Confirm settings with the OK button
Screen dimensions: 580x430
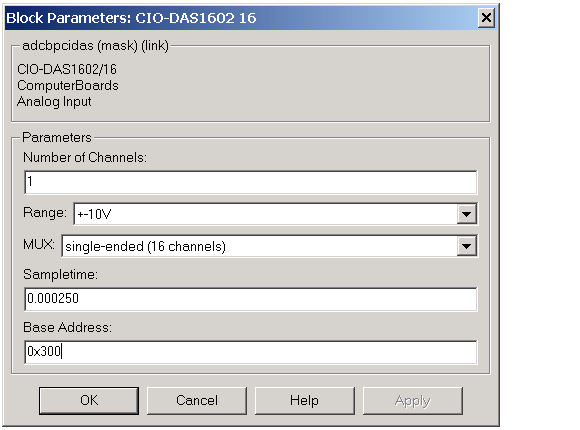click(x=89, y=400)
